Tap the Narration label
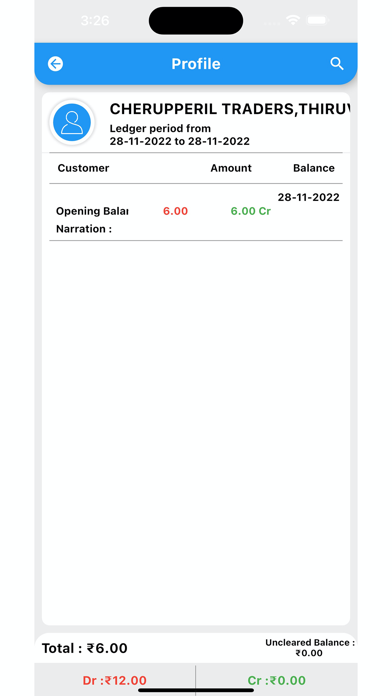The image size is (392, 696). pyautogui.click(x=84, y=229)
